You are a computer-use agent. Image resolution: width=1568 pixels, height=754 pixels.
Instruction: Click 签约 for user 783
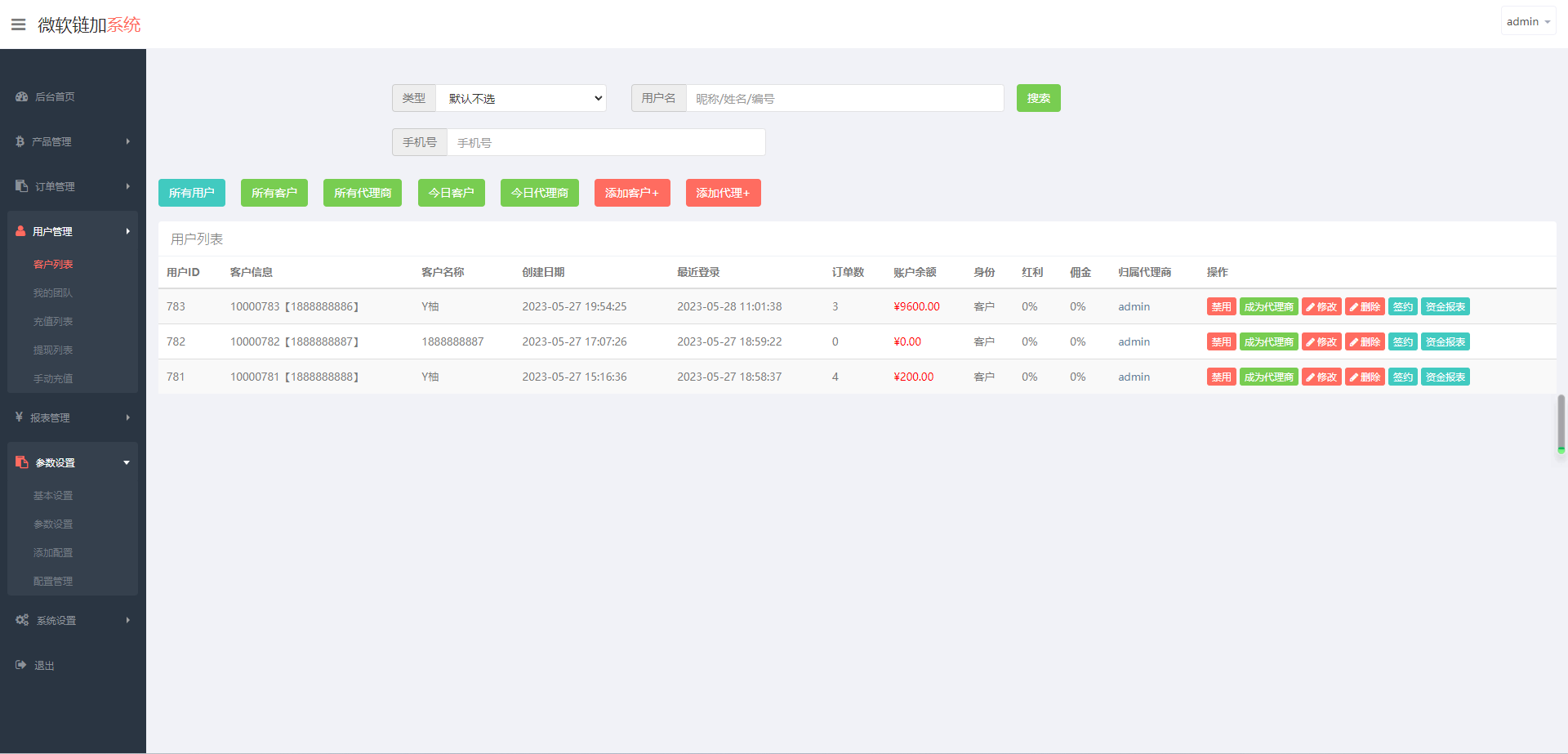coord(1403,306)
